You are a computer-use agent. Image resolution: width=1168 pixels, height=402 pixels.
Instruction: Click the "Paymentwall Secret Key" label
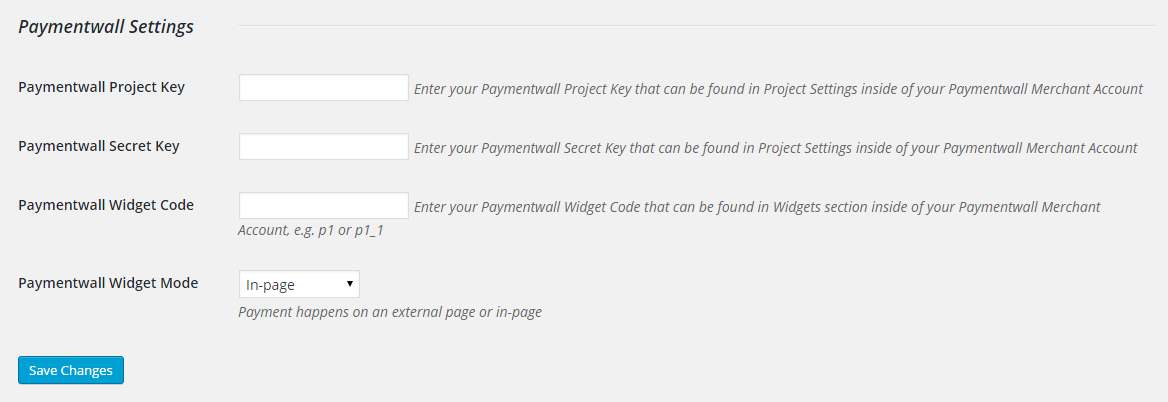(x=99, y=146)
